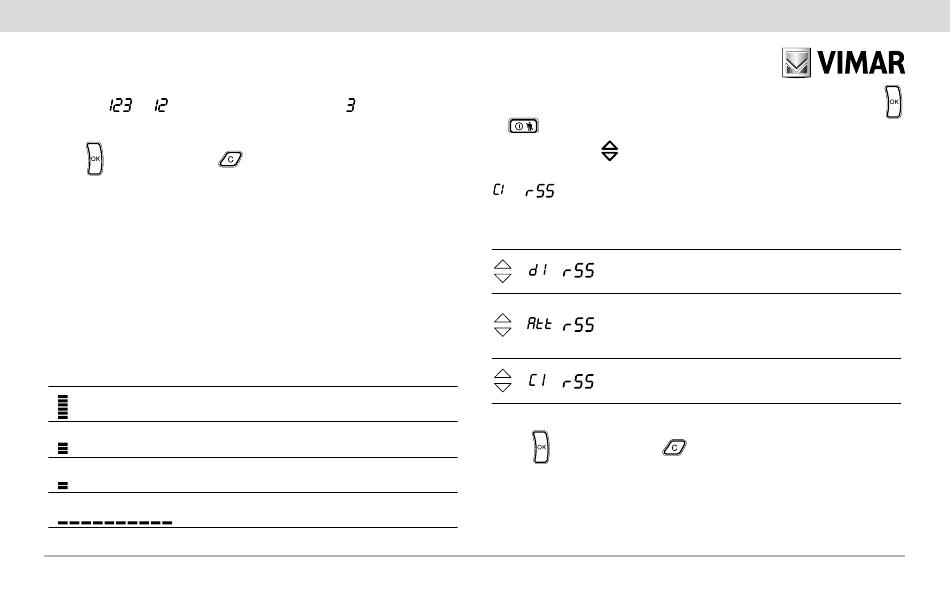The width and height of the screenshot is (950, 608).
Task: Click the CI rSS text above the table
Action: tap(523, 191)
